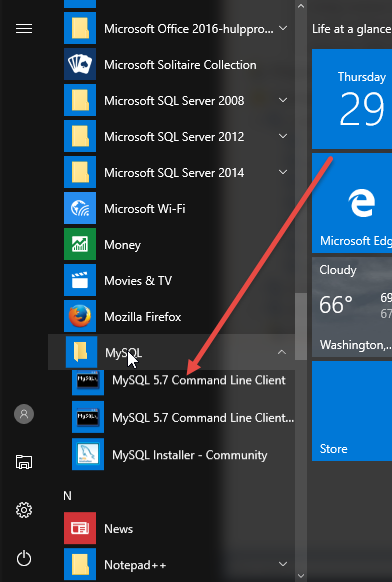Select the Mozilla Firefox label
Image resolution: width=392 pixels, height=582 pixels.
coord(143,317)
